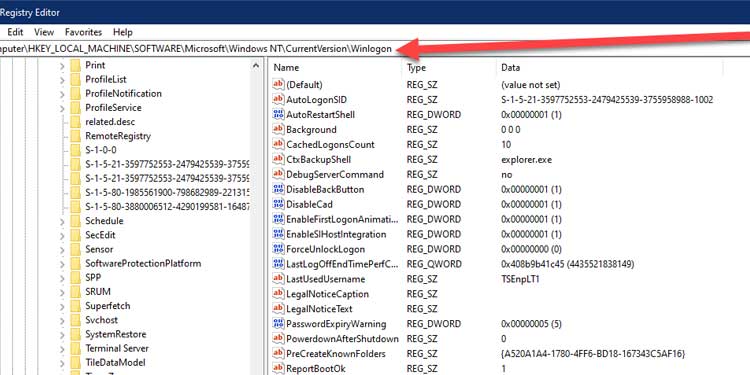Expand the Sensor key
The height and width of the screenshot is (375, 750).
(x=62, y=250)
